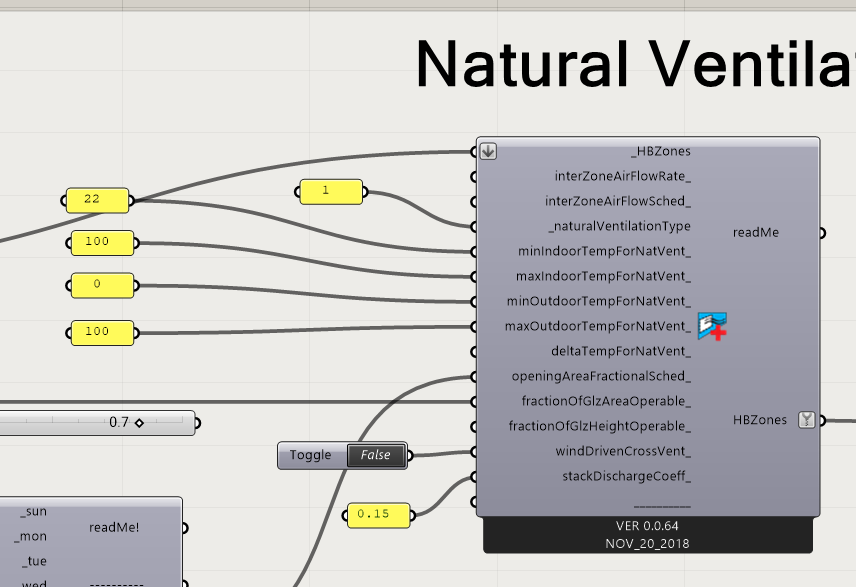
Task: Click the HBZones output parameter
Action: (x=760, y=420)
